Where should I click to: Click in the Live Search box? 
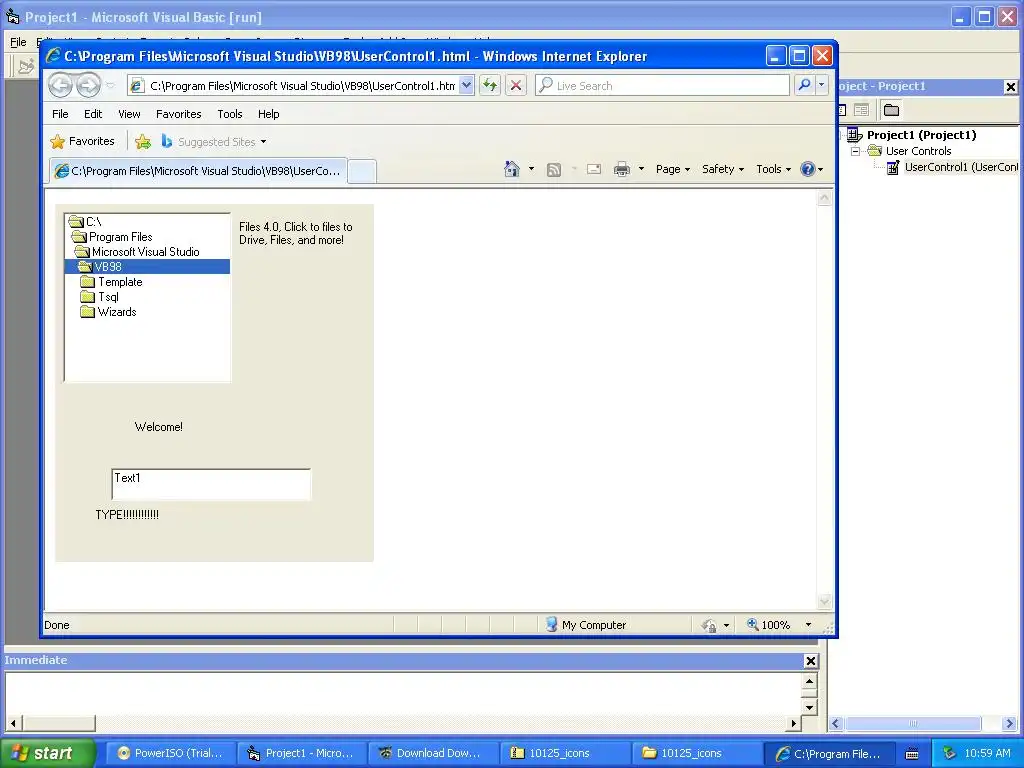pyautogui.click(x=662, y=86)
